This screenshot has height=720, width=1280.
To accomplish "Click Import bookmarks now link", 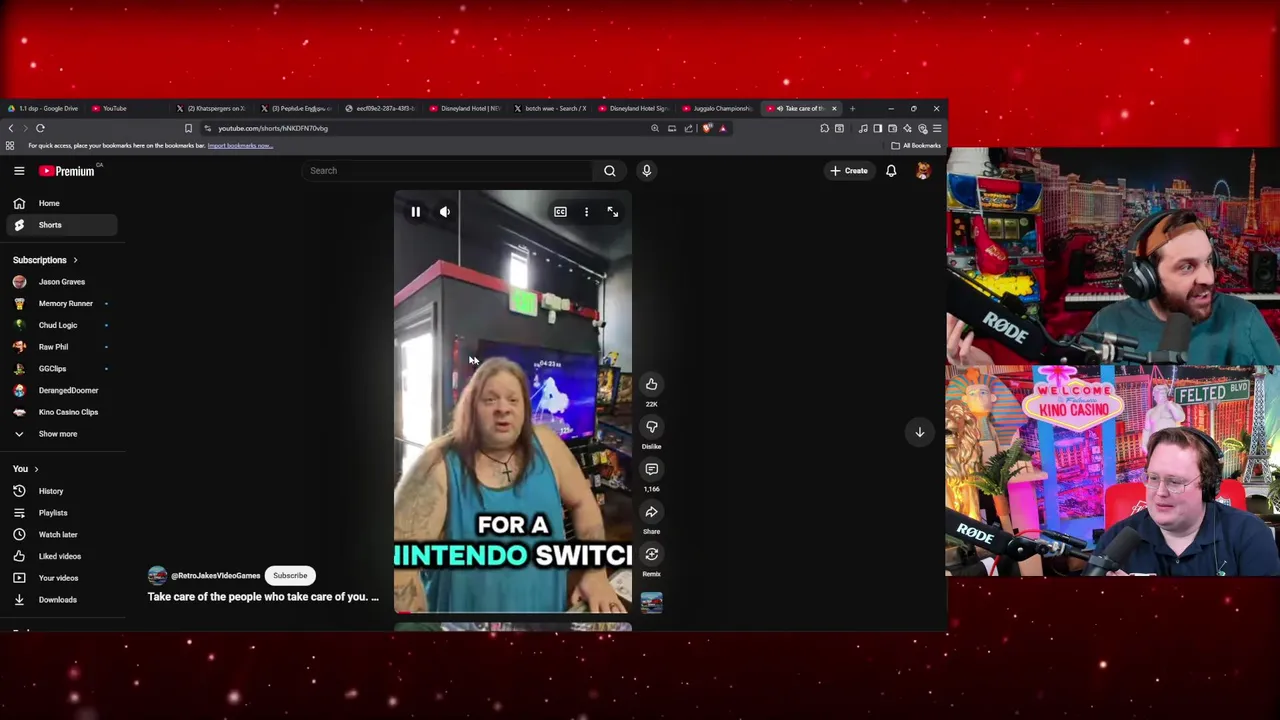I will 240,146.
